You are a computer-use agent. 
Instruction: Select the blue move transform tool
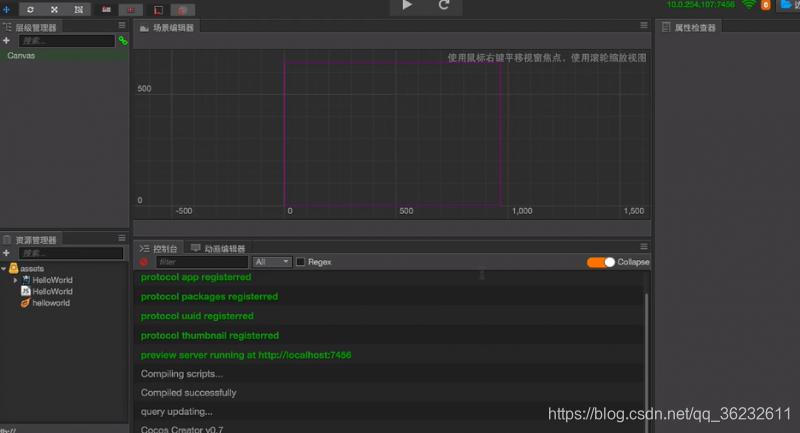pyautogui.click(x=7, y=9)
